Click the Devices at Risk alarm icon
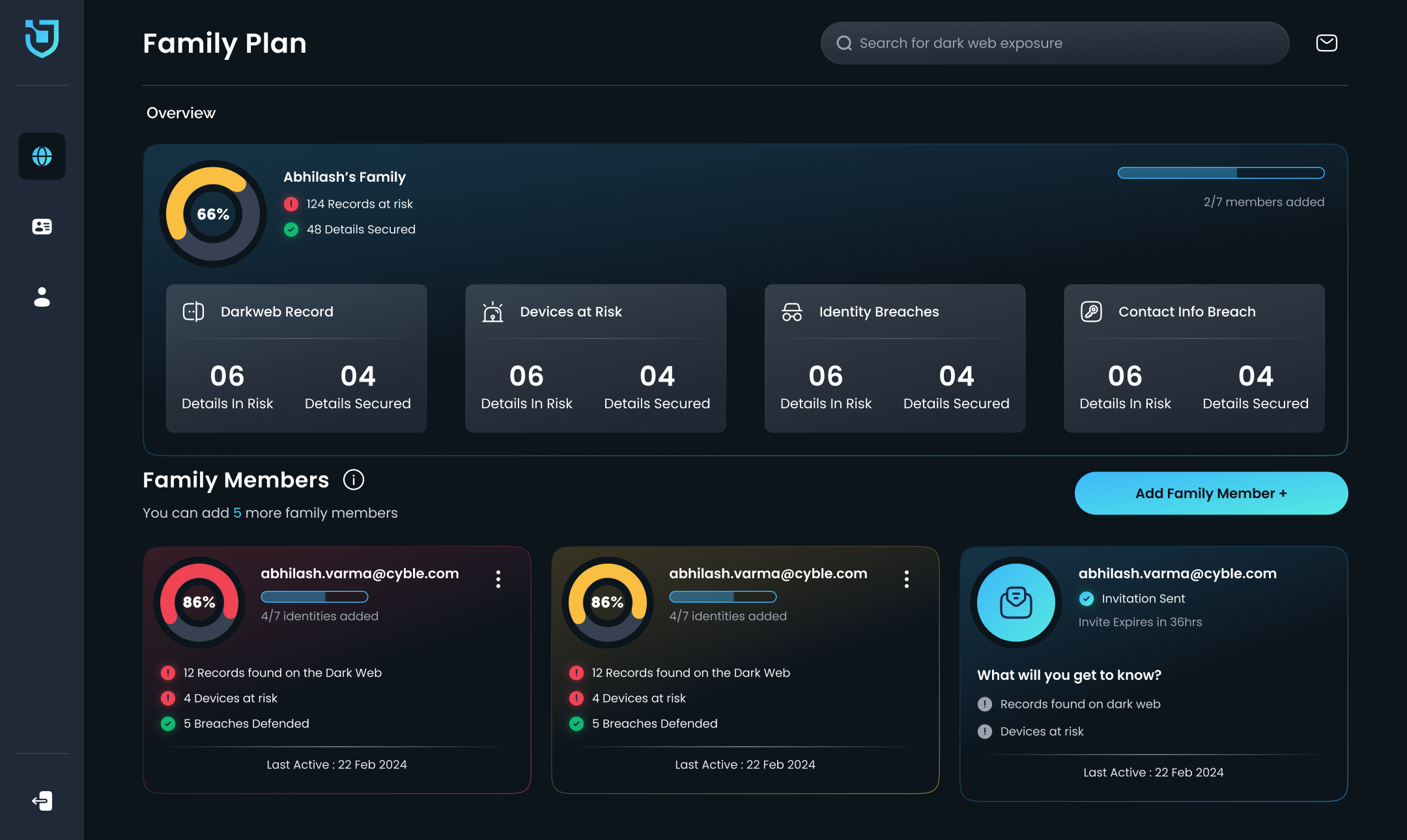This screenshot has width=1407, height=840. coord(493,312)
